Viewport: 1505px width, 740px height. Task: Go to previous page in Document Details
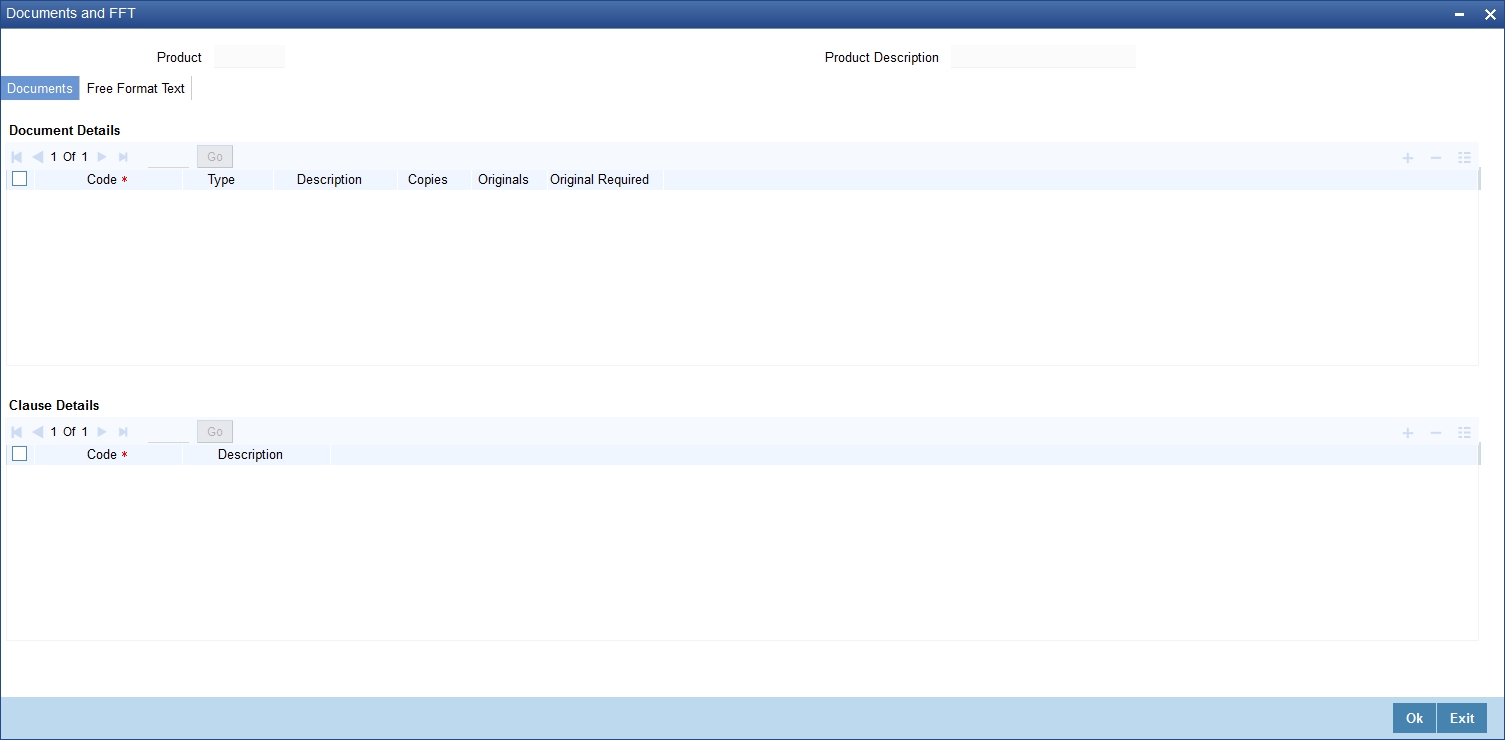pyautogui.click(x=38, y=157)
